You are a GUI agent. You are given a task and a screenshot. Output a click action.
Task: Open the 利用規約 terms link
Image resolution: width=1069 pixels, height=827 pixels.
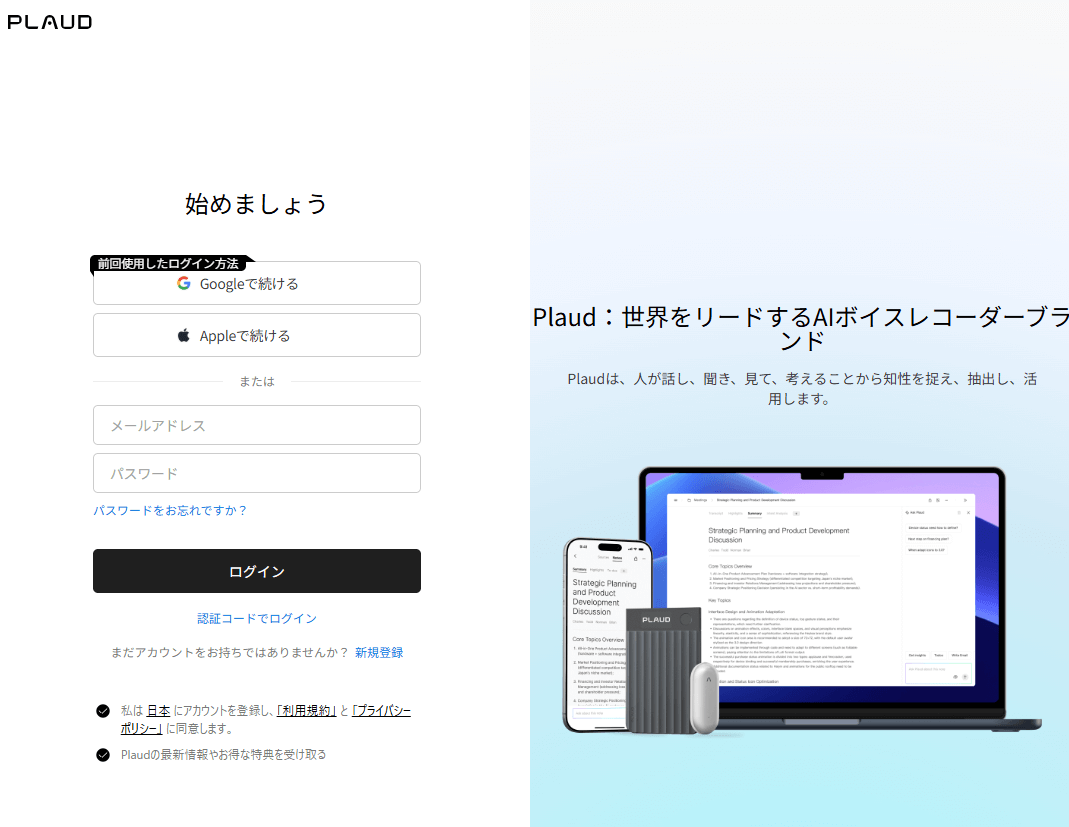[306, 711]
